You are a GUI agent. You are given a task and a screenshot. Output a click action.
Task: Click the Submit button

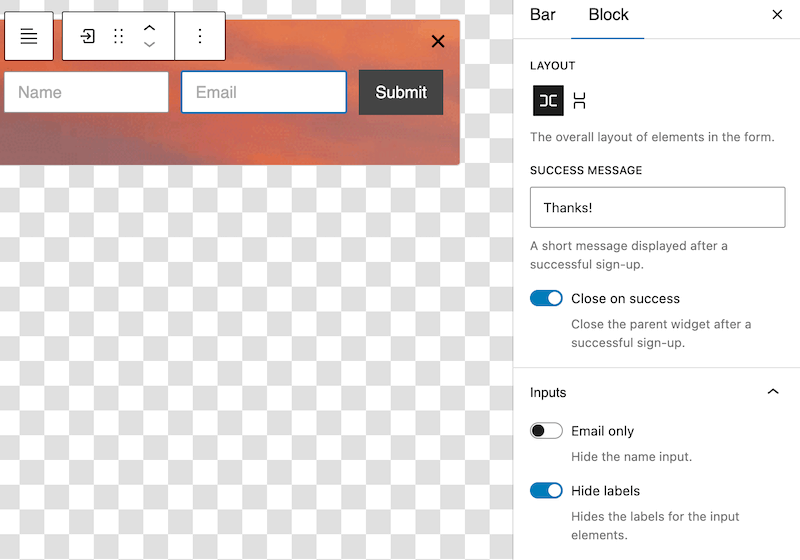pyautogui.click(x=401, y=92)
